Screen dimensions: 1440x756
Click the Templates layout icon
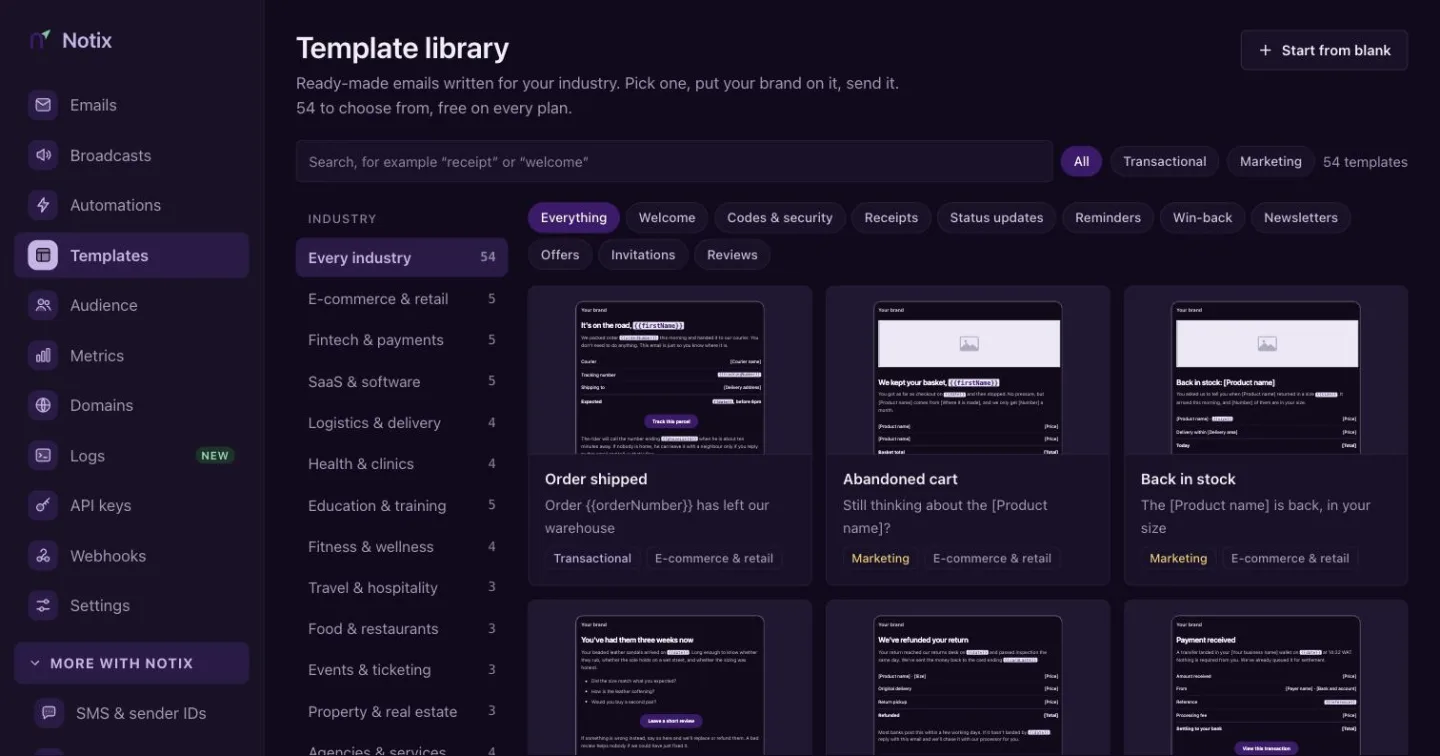pos(43,255)
